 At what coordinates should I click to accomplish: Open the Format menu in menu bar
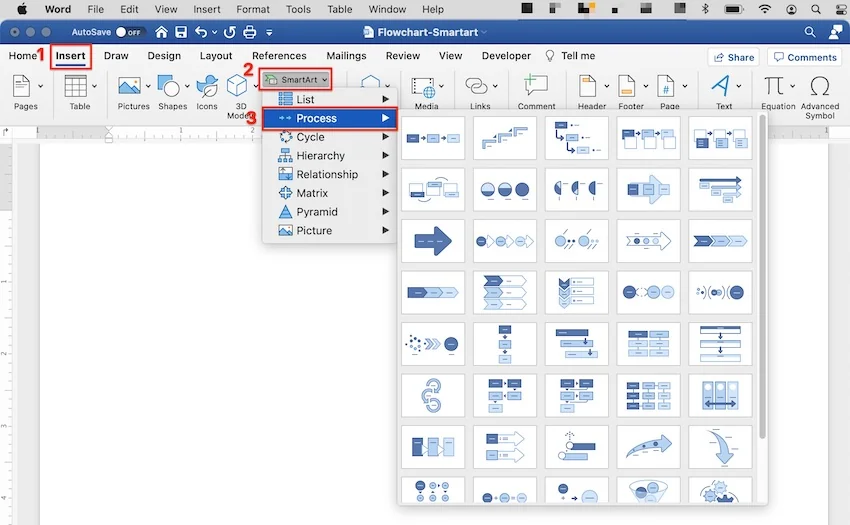pyautogui.click(x=253, y=9)
